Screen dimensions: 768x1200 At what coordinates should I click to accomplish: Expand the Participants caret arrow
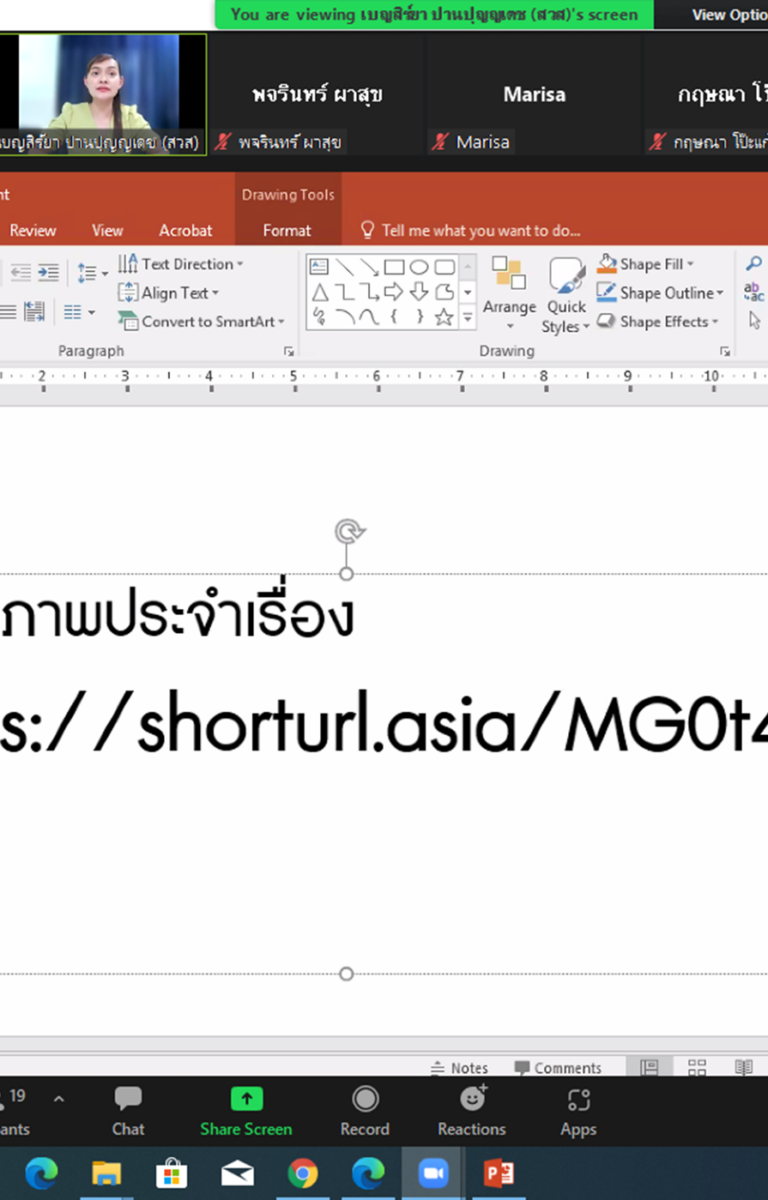[58, 1099]
